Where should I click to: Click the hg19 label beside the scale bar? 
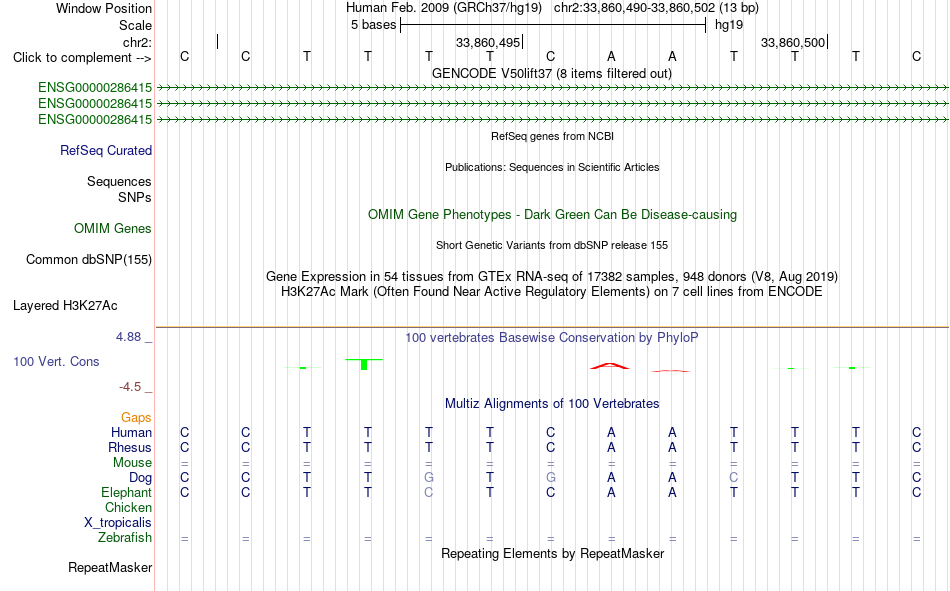pos(729,25)
